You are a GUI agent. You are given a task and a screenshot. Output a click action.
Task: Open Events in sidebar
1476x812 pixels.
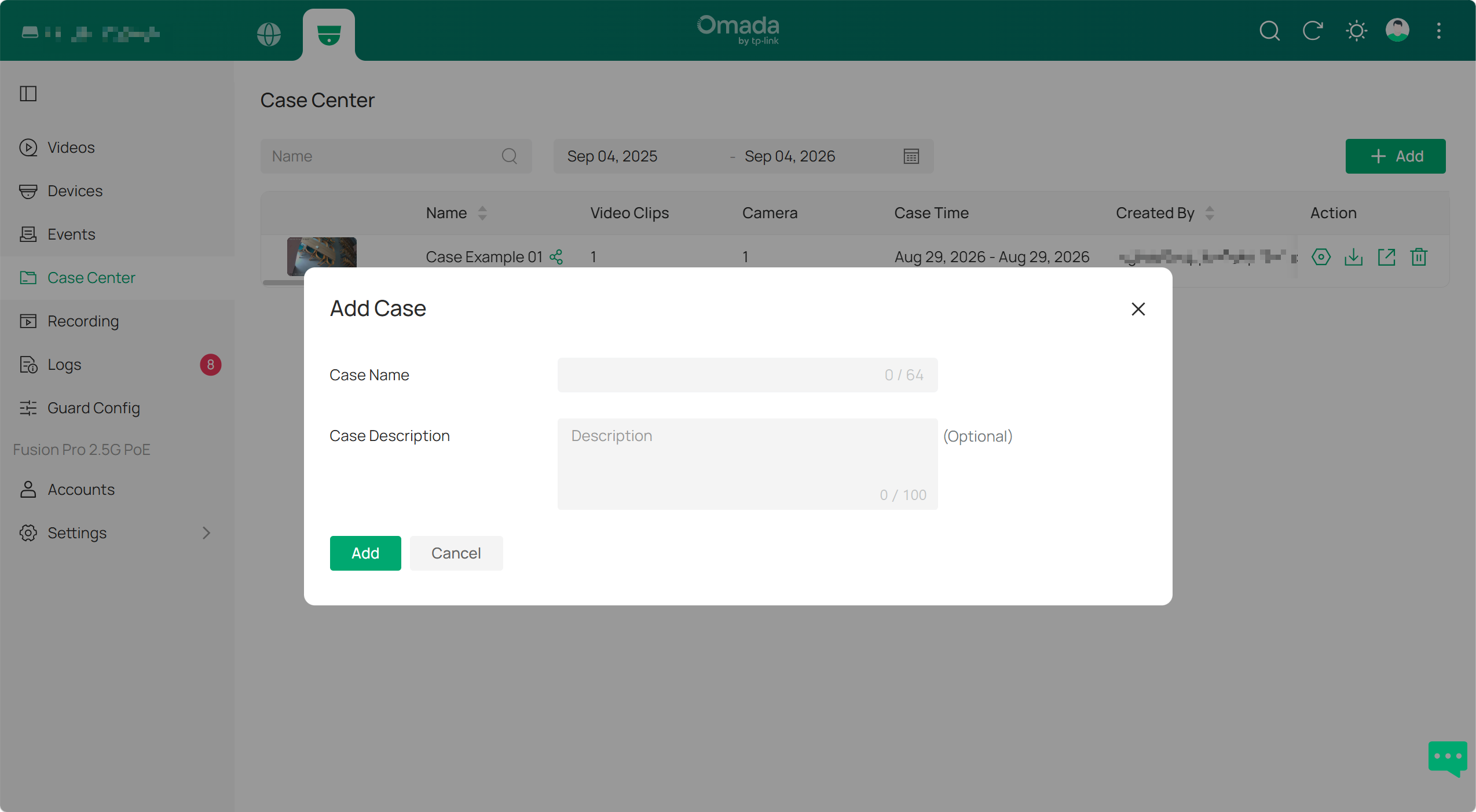pos(117,234)
